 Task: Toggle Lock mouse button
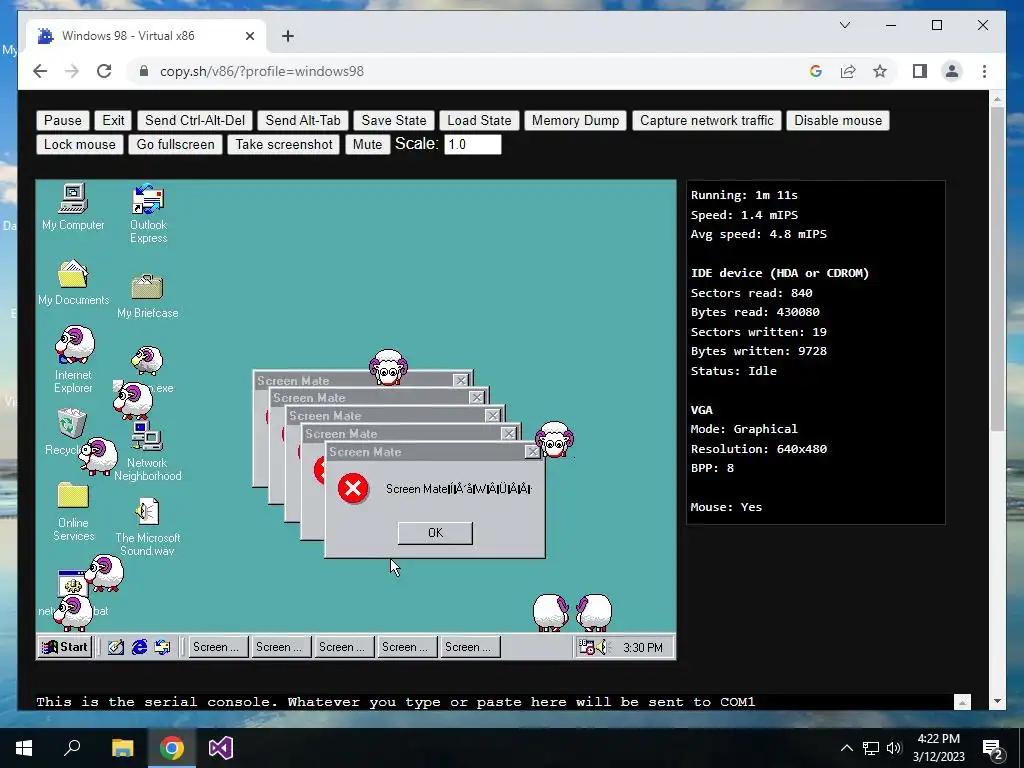[80, 144]
